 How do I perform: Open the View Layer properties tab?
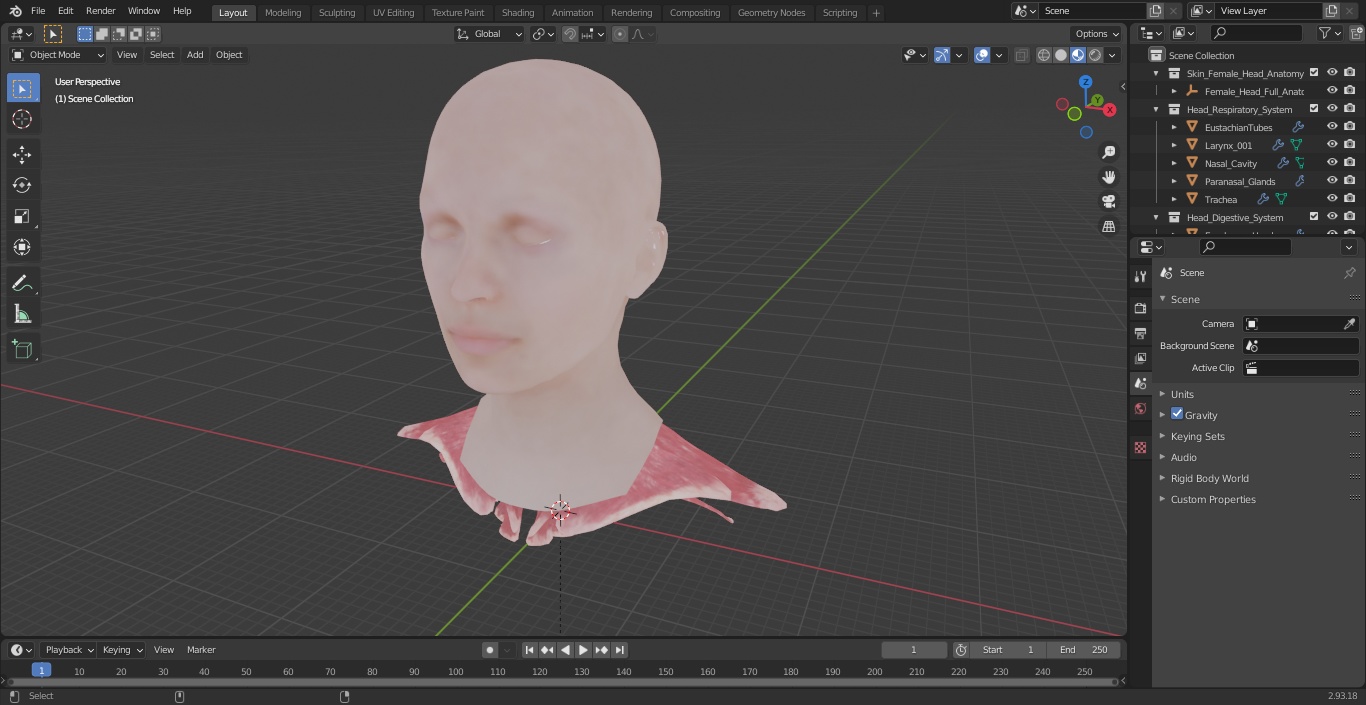[x=1140, y=358]
